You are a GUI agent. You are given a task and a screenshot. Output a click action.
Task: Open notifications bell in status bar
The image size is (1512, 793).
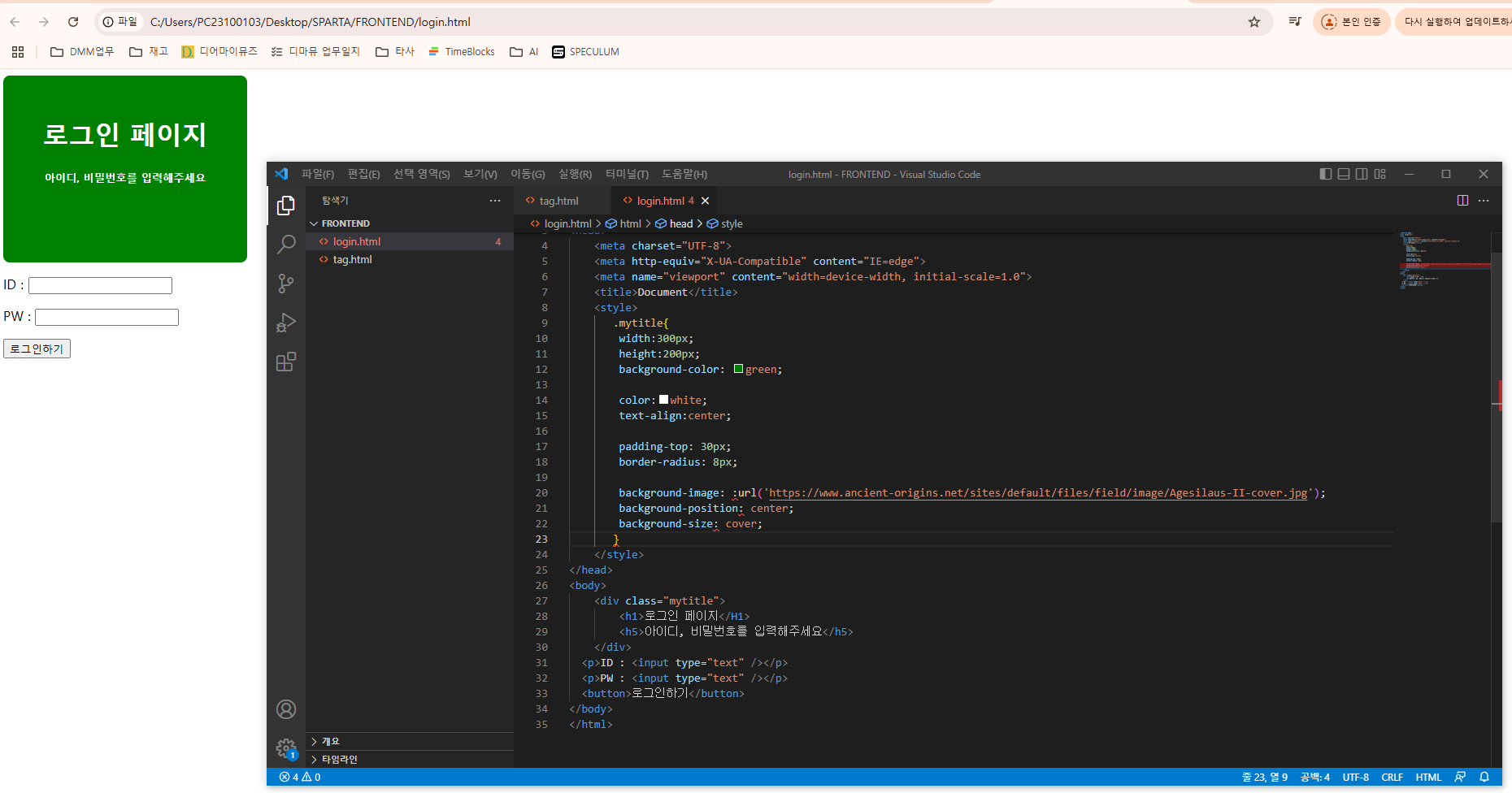coord(1484,778)
